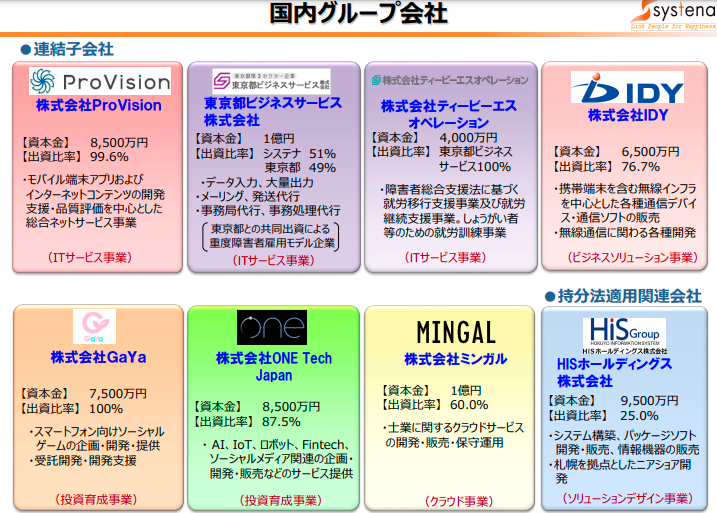This screenshot has width=717, height=513.
Task: Click the (クラウド事業) label
Action: point(459,502)
